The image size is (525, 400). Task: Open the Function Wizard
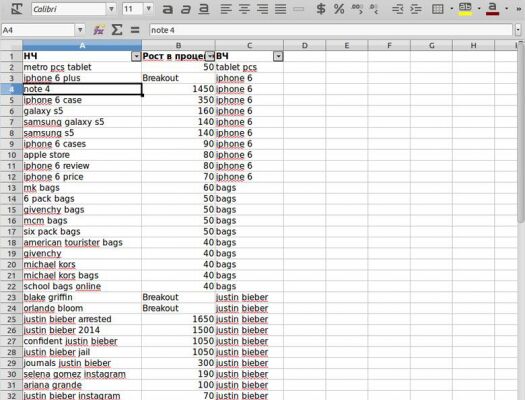coord(98,30)
